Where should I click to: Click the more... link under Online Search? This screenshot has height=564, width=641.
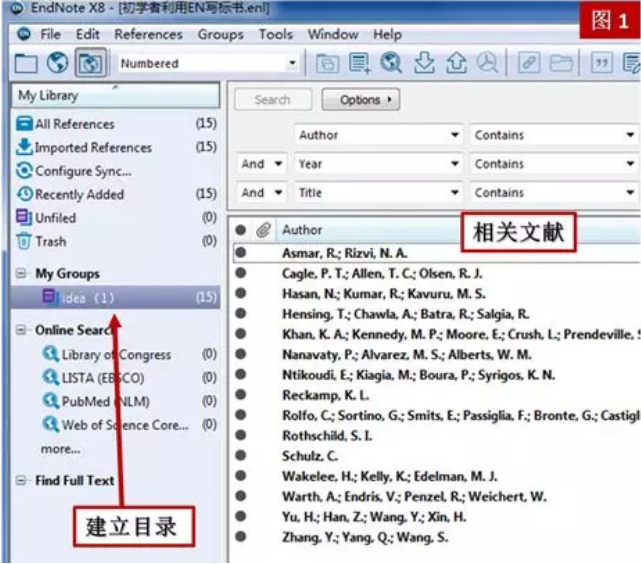click(x=61, y=449)
